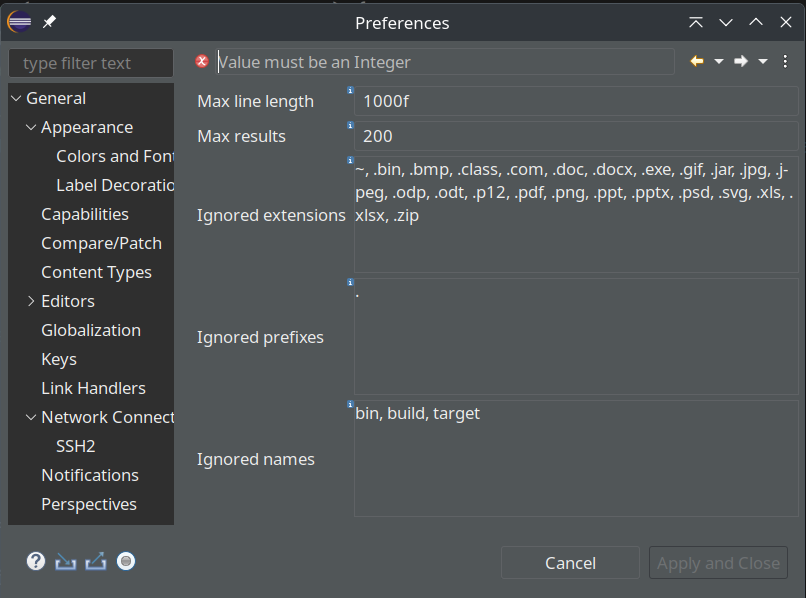The width and height of the screenshot is (806, 598).
Task: Toggle the pin window icon
Action: click(49, 22)
